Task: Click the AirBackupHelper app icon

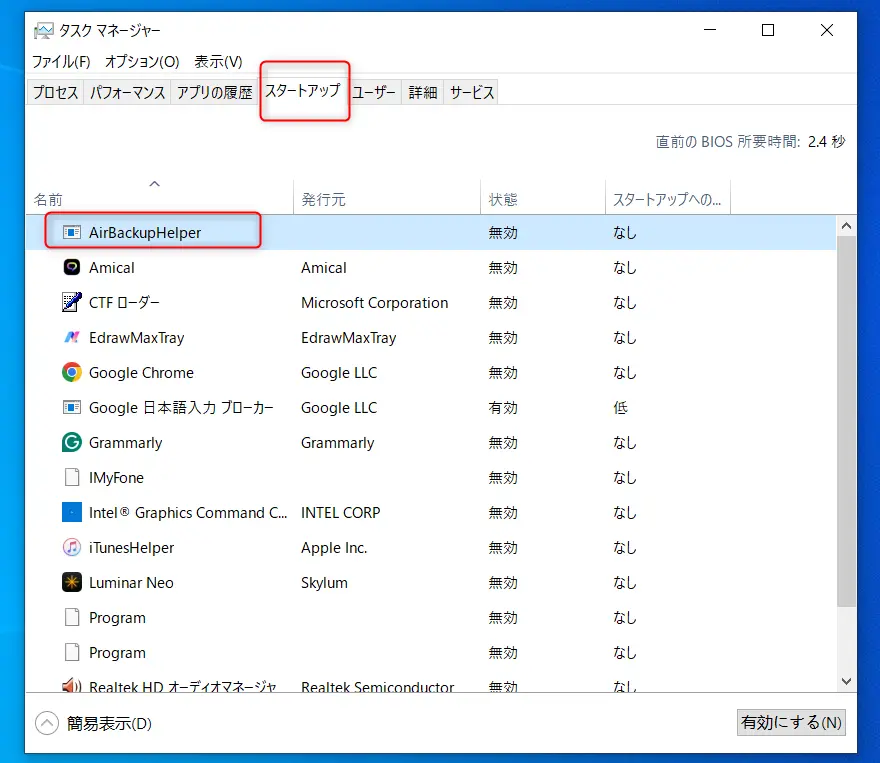Action: coord(72,232)
